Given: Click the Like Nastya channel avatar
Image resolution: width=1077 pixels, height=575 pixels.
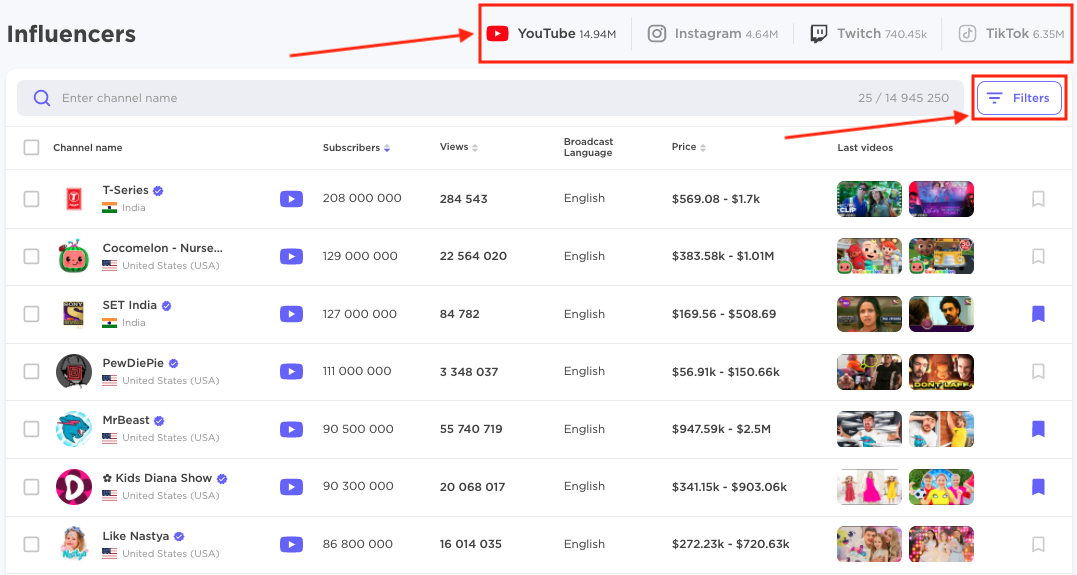Looking at the screenshot, I should 73,544.
